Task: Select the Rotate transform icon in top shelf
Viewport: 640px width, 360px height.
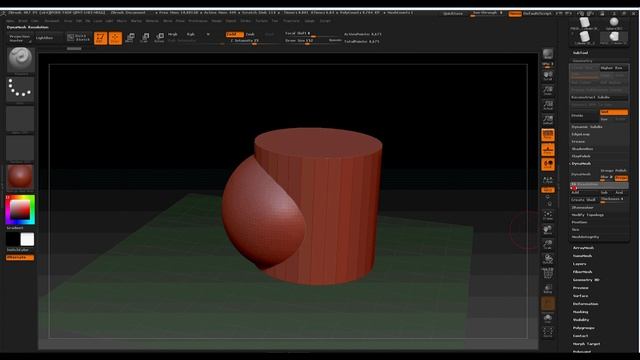Action: (159, 38)
